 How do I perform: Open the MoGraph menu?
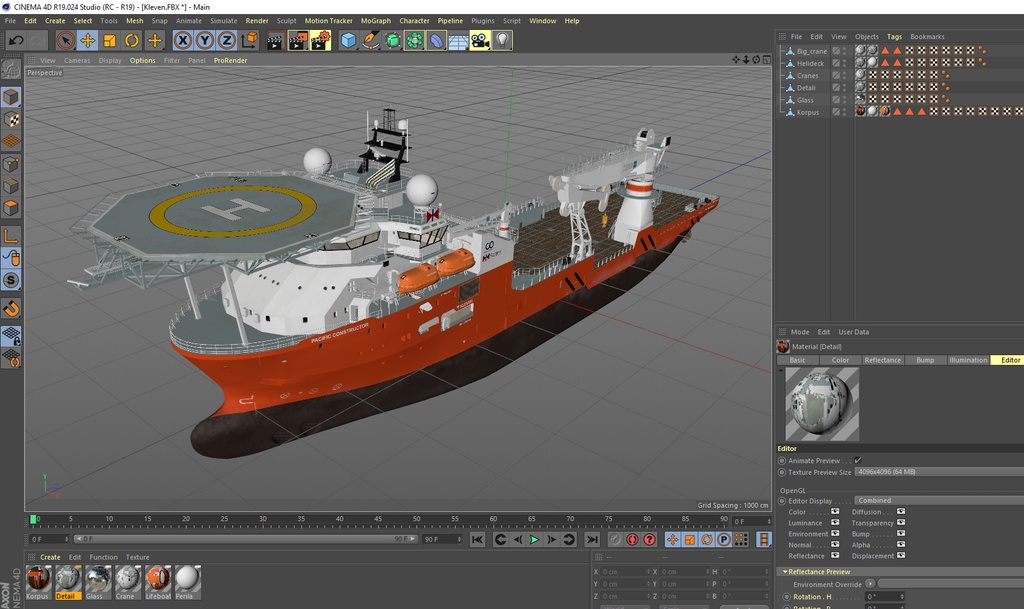376,20
